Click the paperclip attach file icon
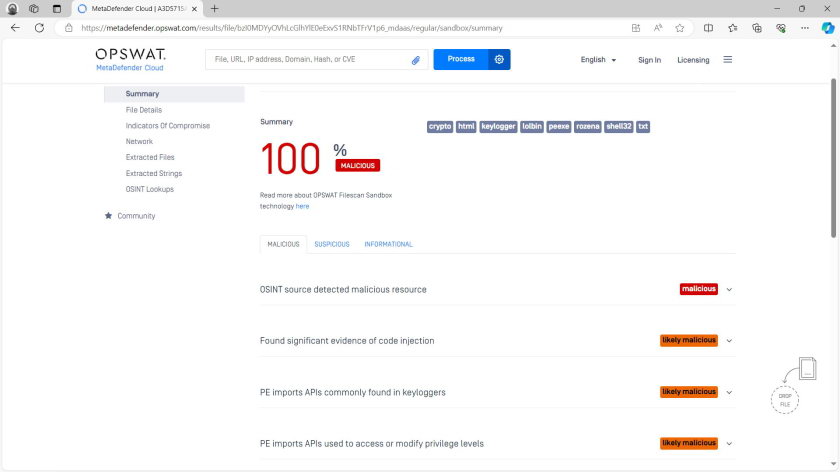840x472 pixels. pyautogui.click(x=415, y=60)
